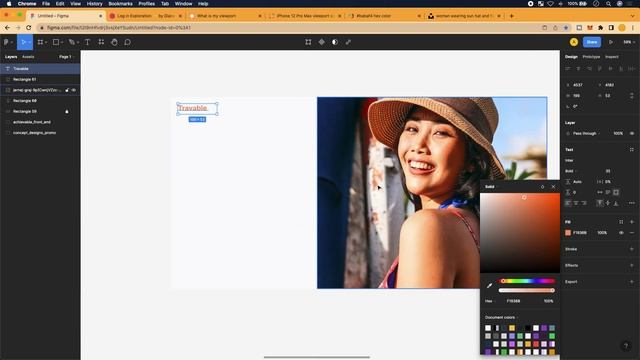Open the Bold font weight dropdown
This screenshot has width=640, height=360.
tap(571, 171)
